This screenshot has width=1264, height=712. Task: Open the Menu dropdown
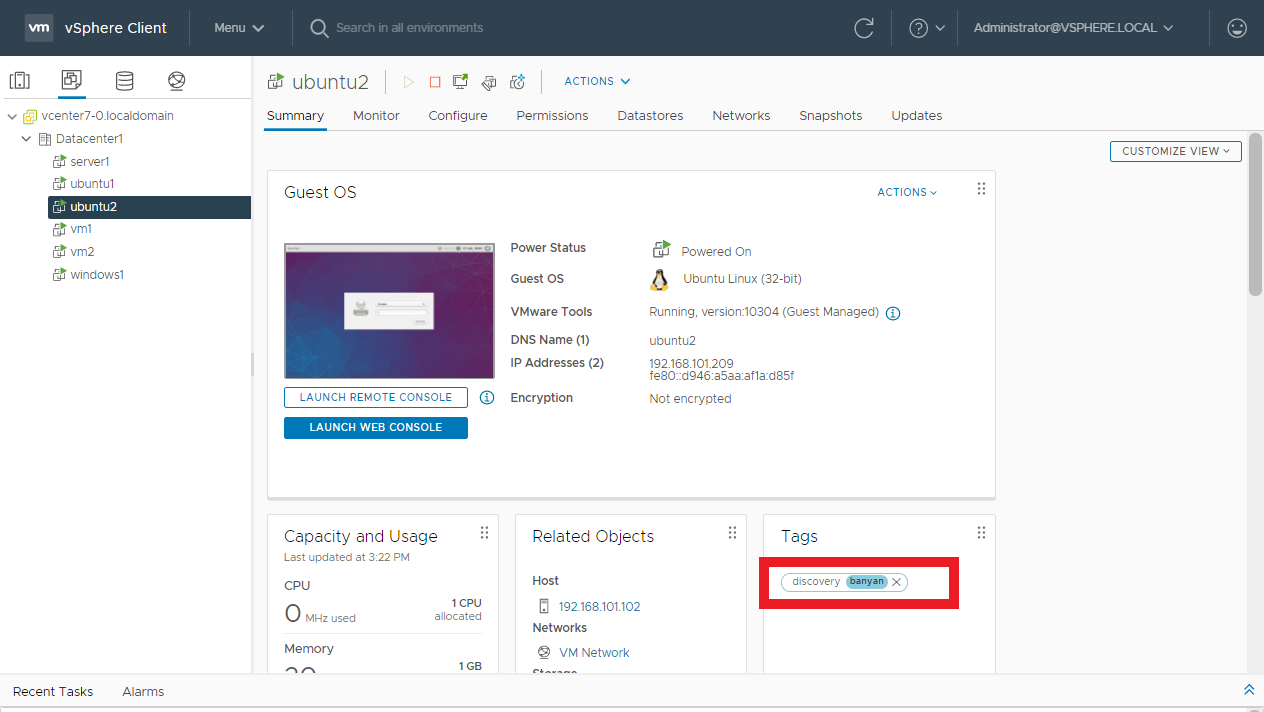point(239,28)
